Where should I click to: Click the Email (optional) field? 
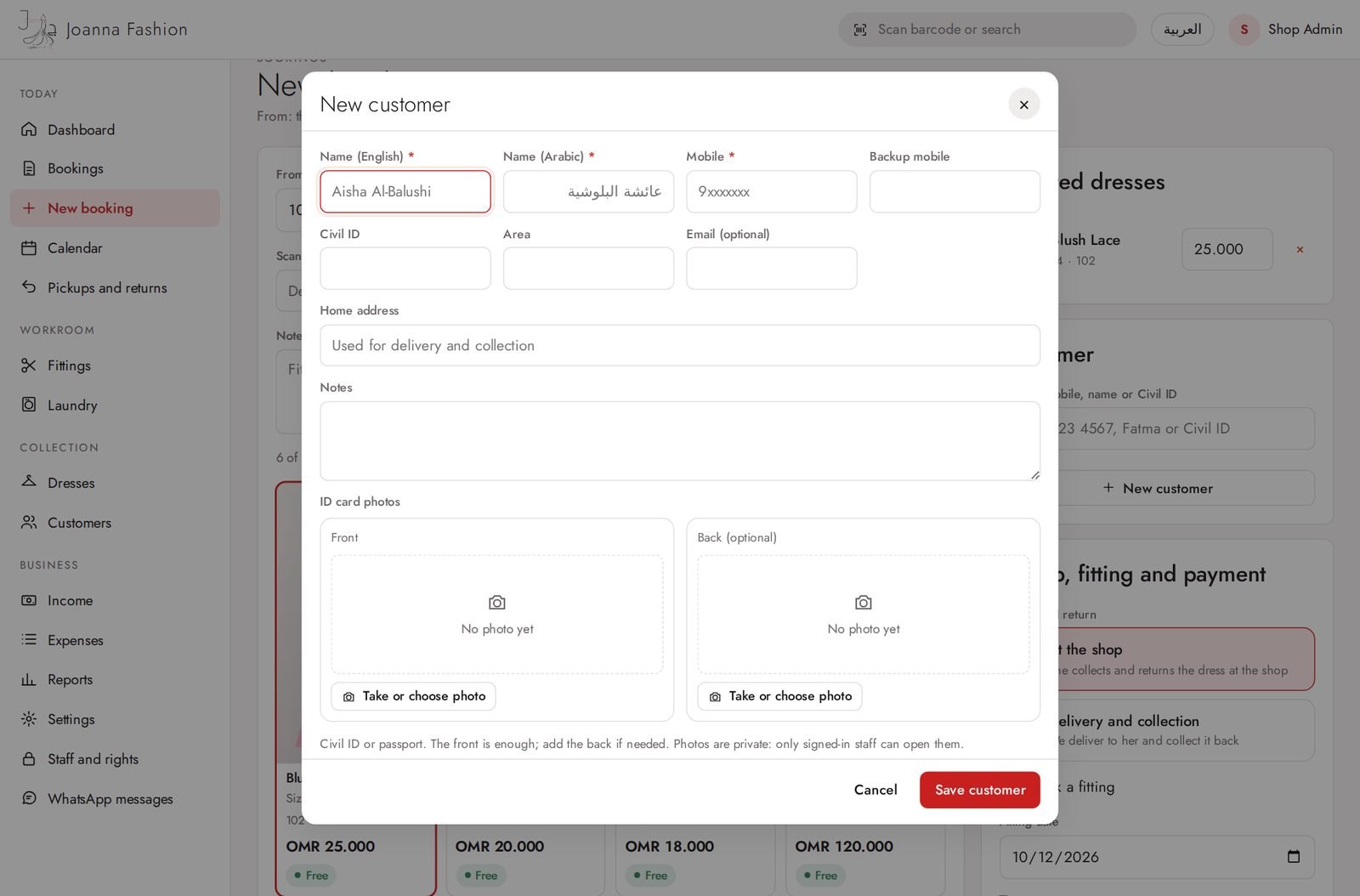pos(771,269)
